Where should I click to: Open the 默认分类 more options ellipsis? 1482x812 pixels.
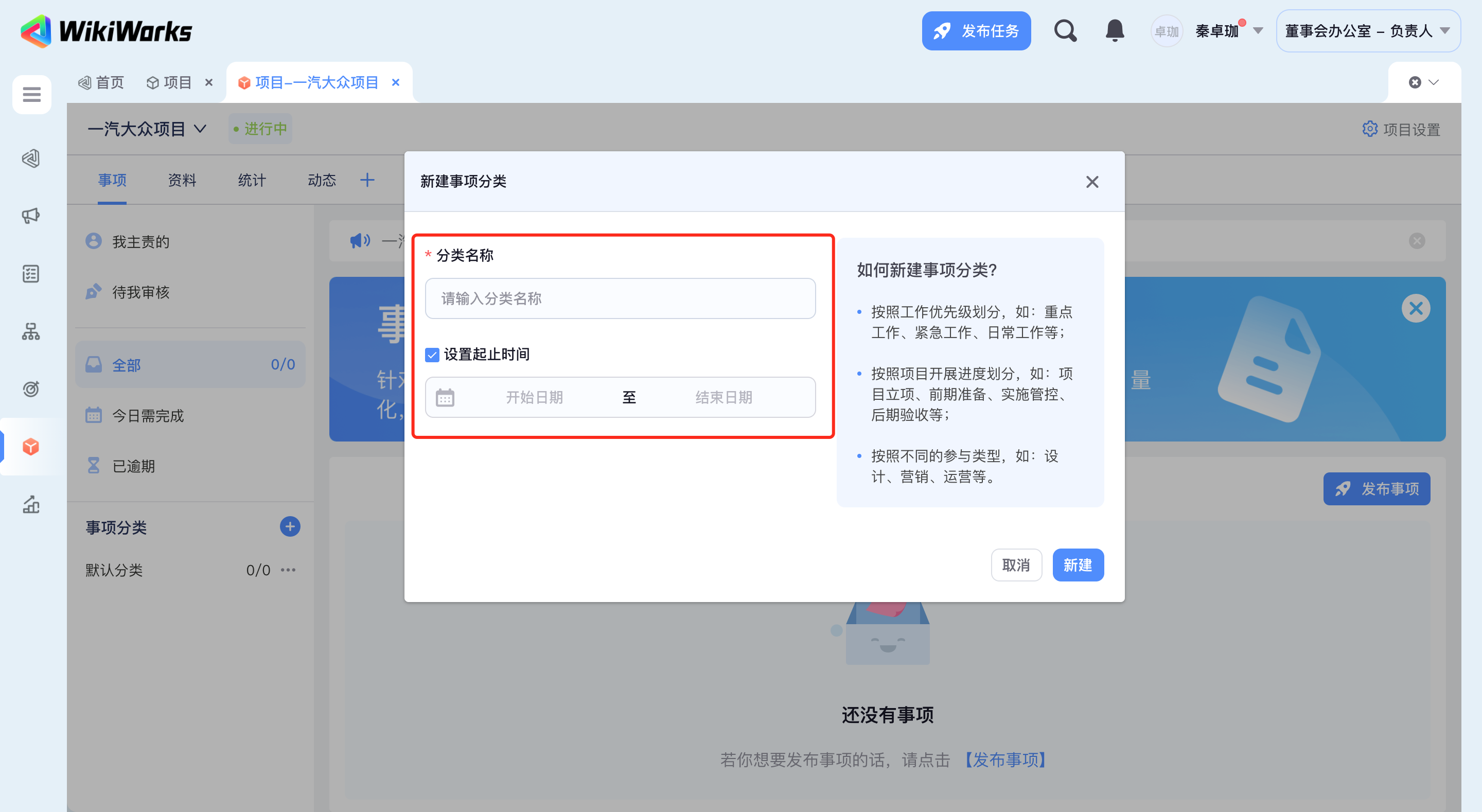click(x=288, y=570)
